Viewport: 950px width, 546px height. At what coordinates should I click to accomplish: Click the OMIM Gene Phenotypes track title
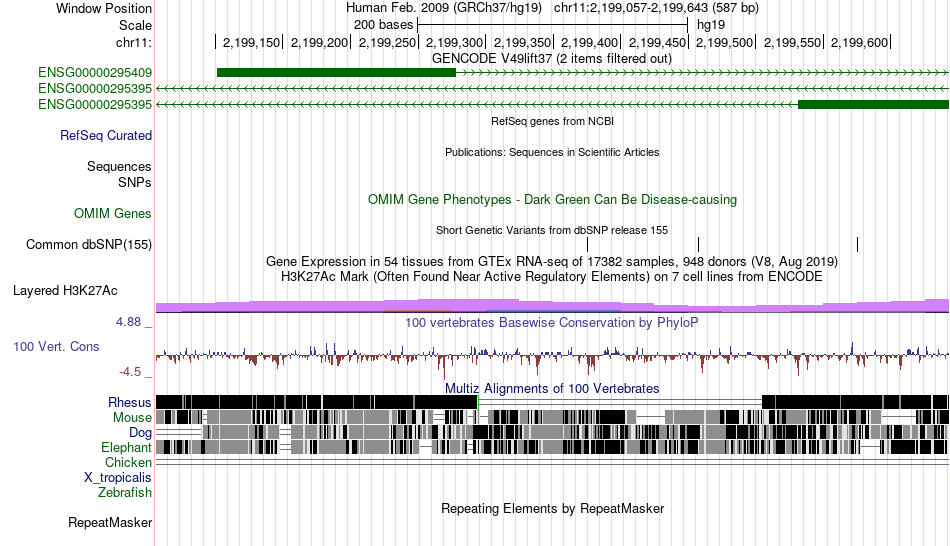[x=553, y=199]
